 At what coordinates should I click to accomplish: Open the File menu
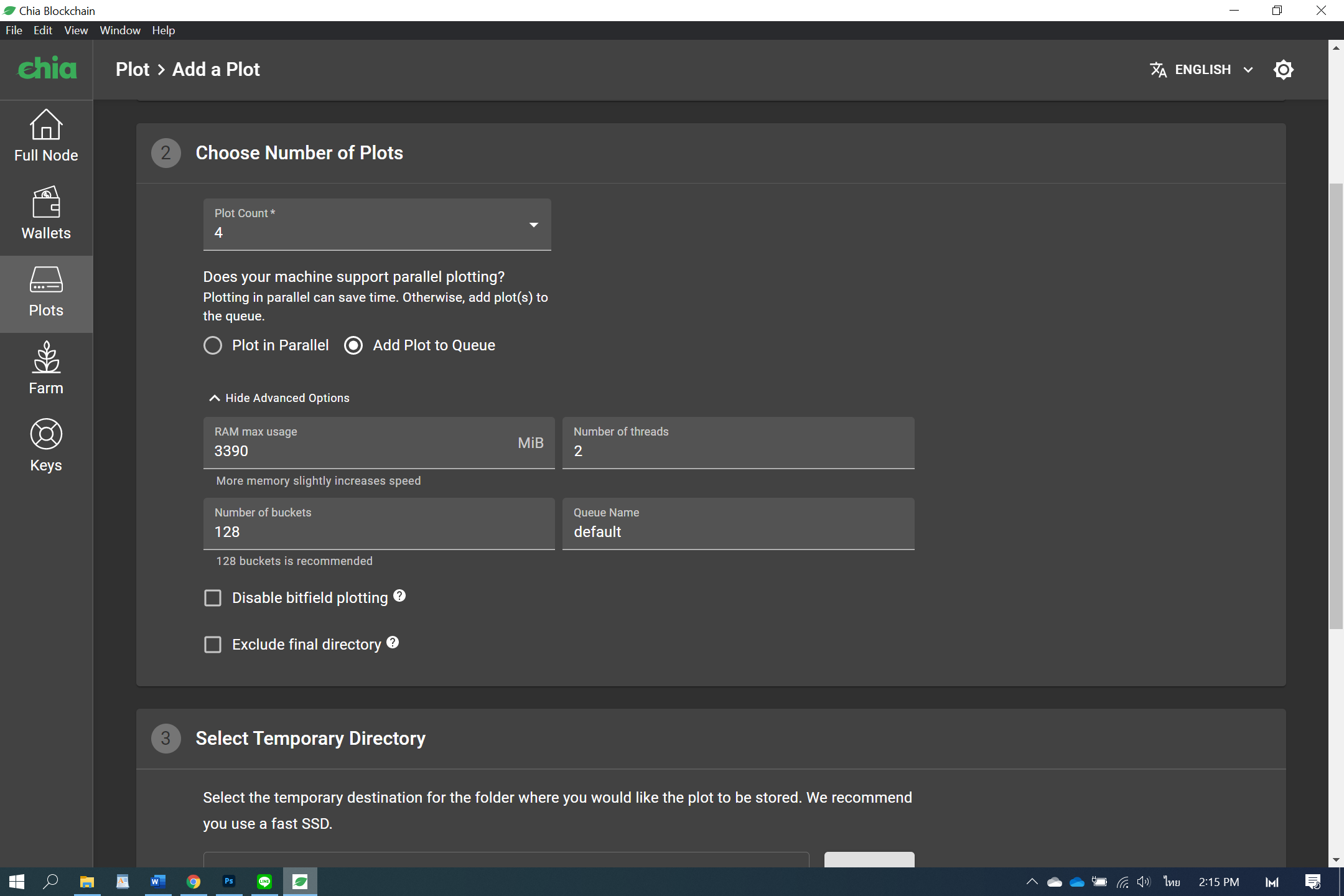[x=14, y=30]
